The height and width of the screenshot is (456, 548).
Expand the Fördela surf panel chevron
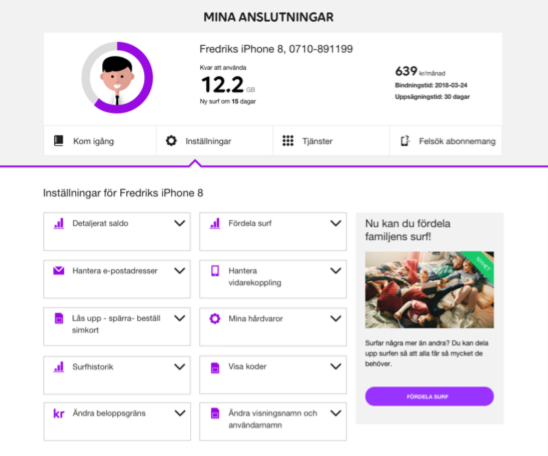point(336,223)
